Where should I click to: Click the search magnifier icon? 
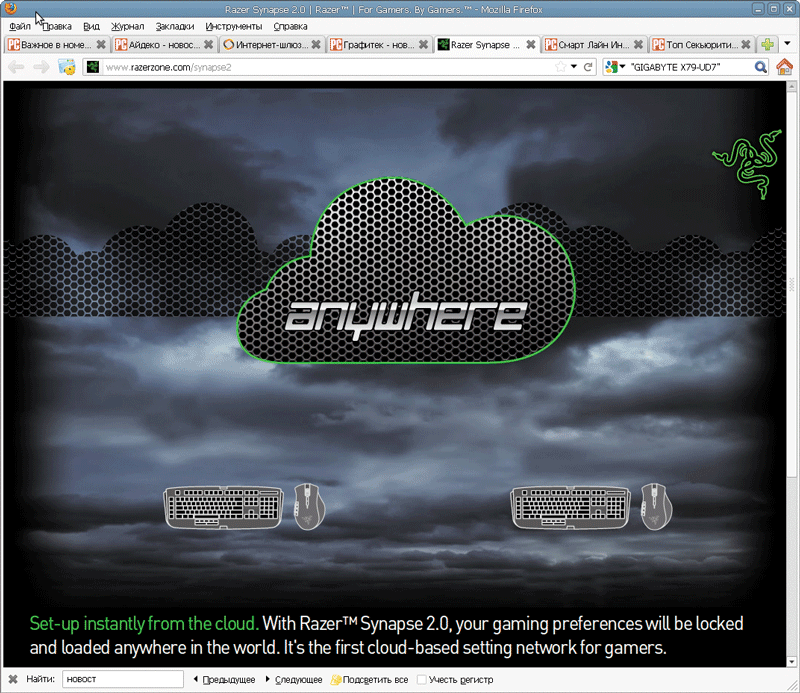(760, 67)
